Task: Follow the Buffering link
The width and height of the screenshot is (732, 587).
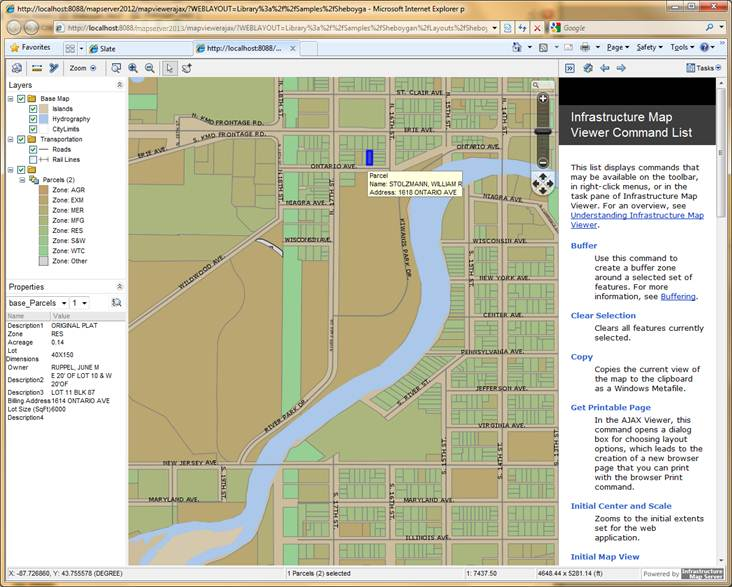Action: tap(678, 297)
